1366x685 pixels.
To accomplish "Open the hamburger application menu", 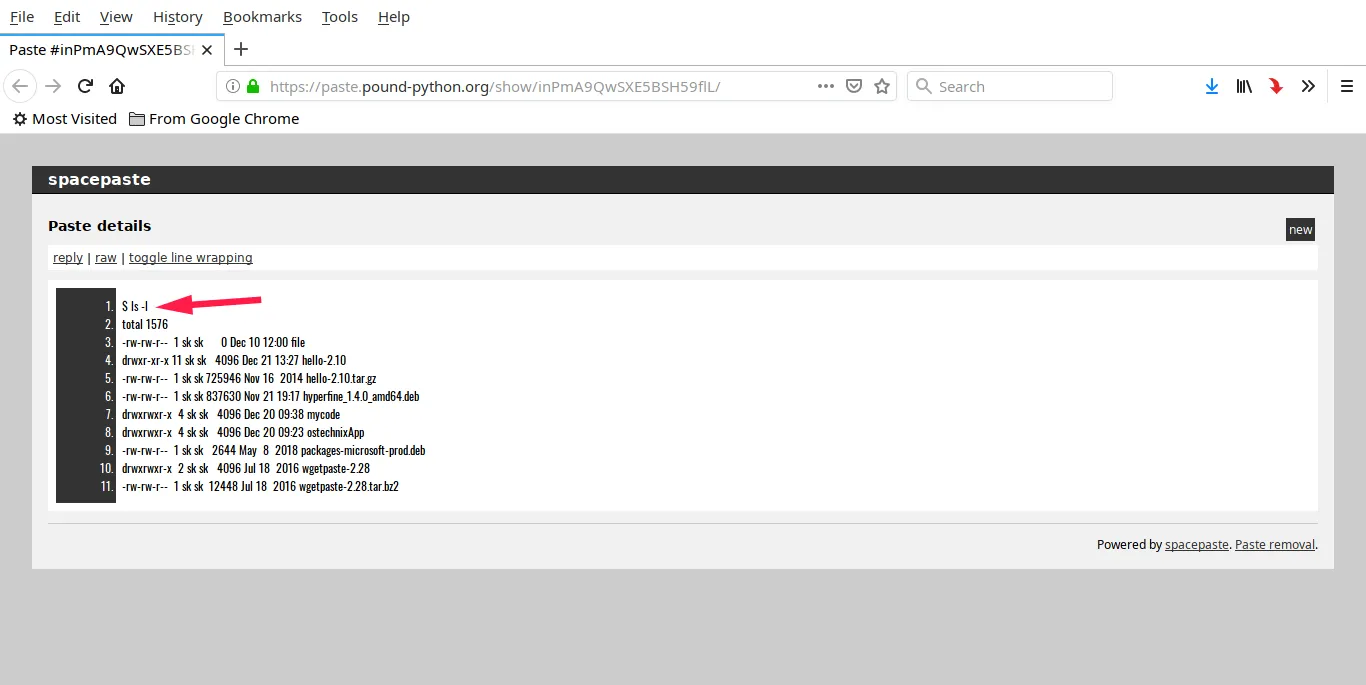I will 1347,86.
